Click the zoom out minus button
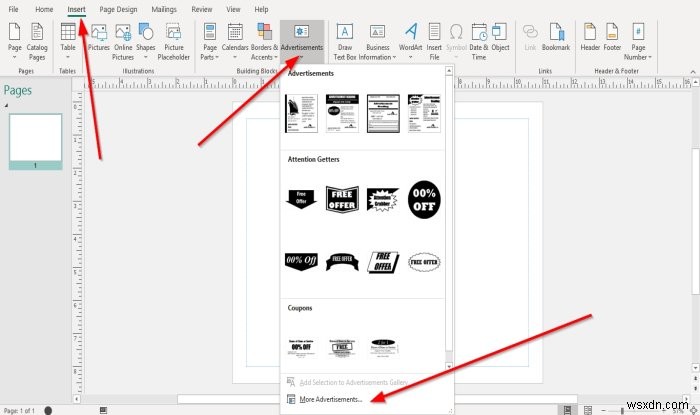Viewport: 700px width, 415px height. click(604, 411)
